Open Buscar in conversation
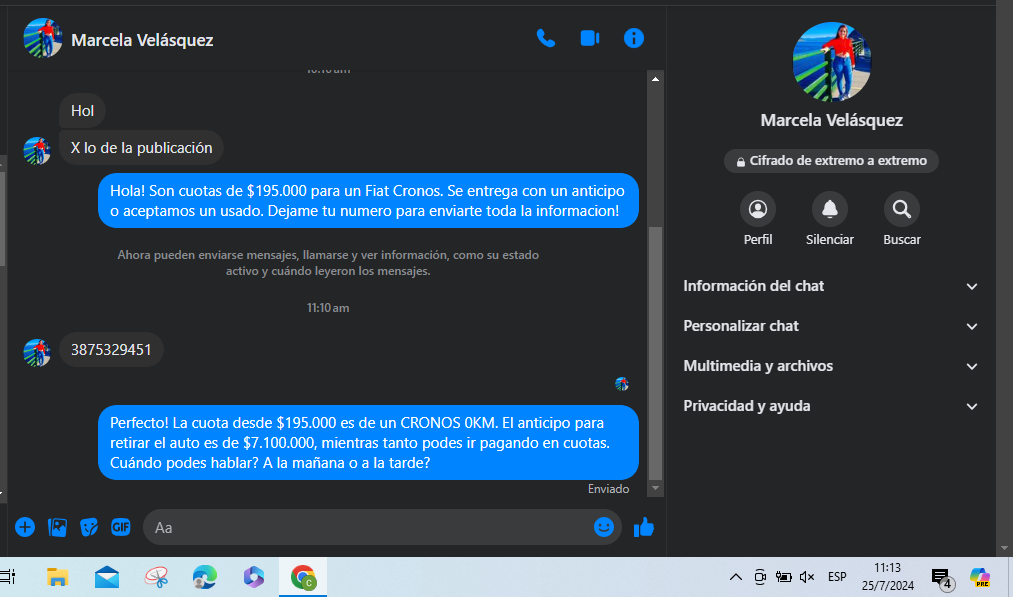 (902, 209)
